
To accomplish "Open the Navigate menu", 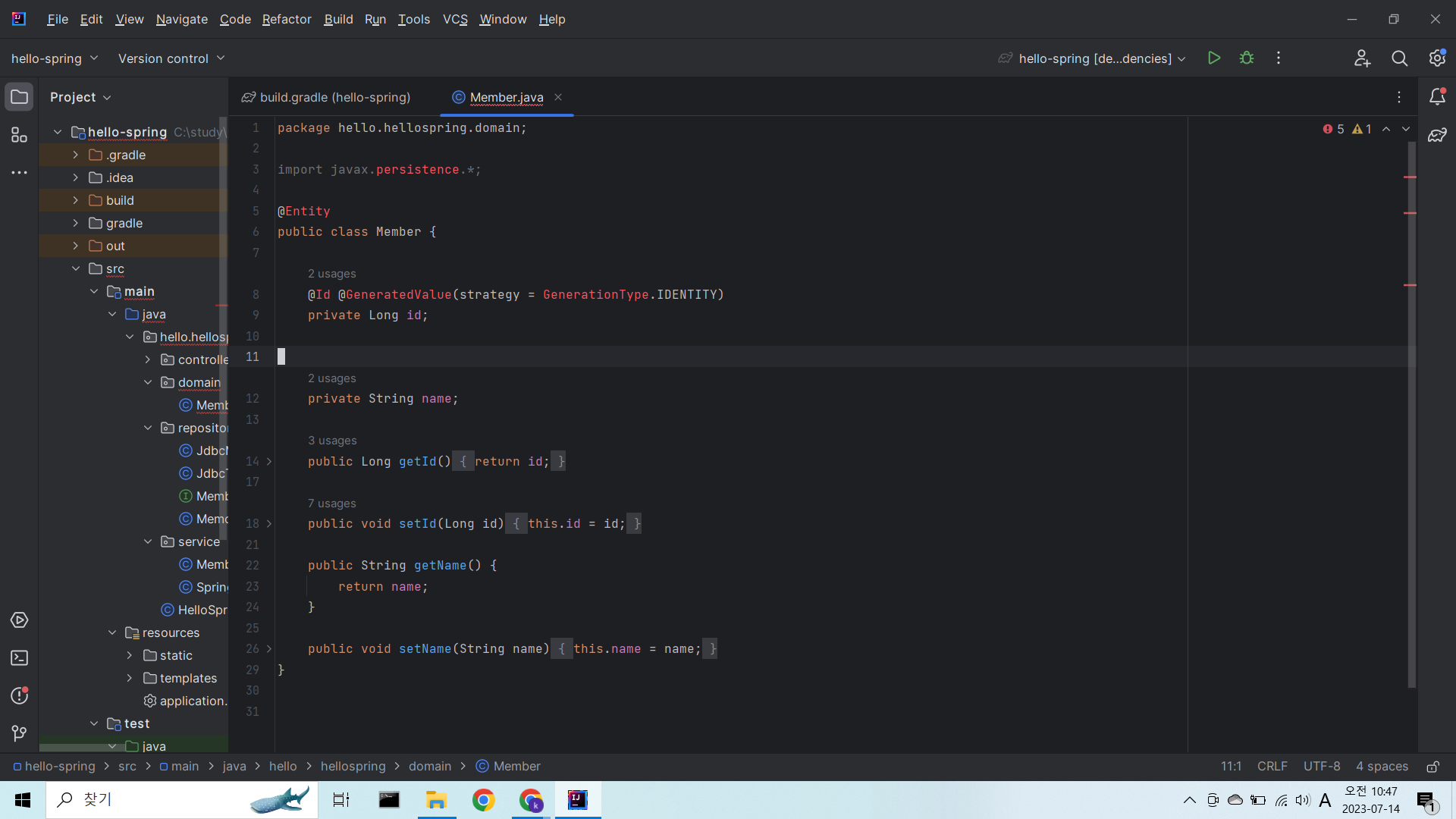I will [181, 19].
